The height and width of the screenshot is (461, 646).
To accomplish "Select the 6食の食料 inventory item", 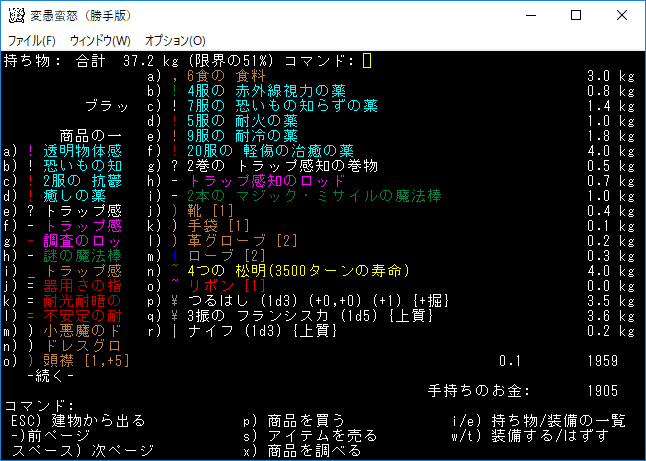I will coord(225,76).
